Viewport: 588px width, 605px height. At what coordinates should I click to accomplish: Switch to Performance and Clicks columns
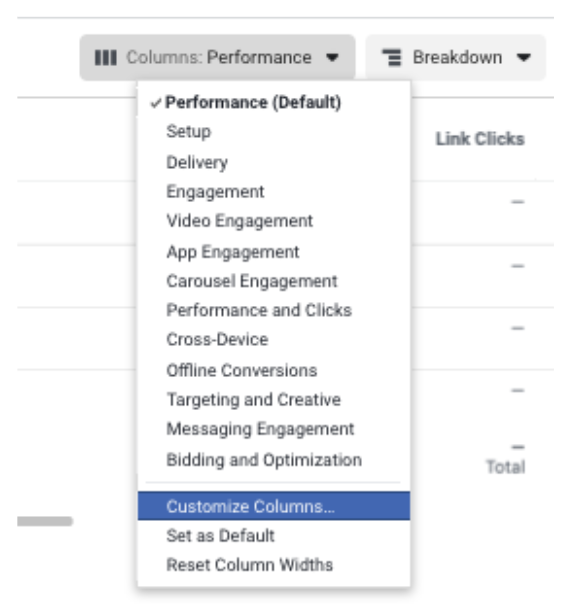[x=274, y=311]
